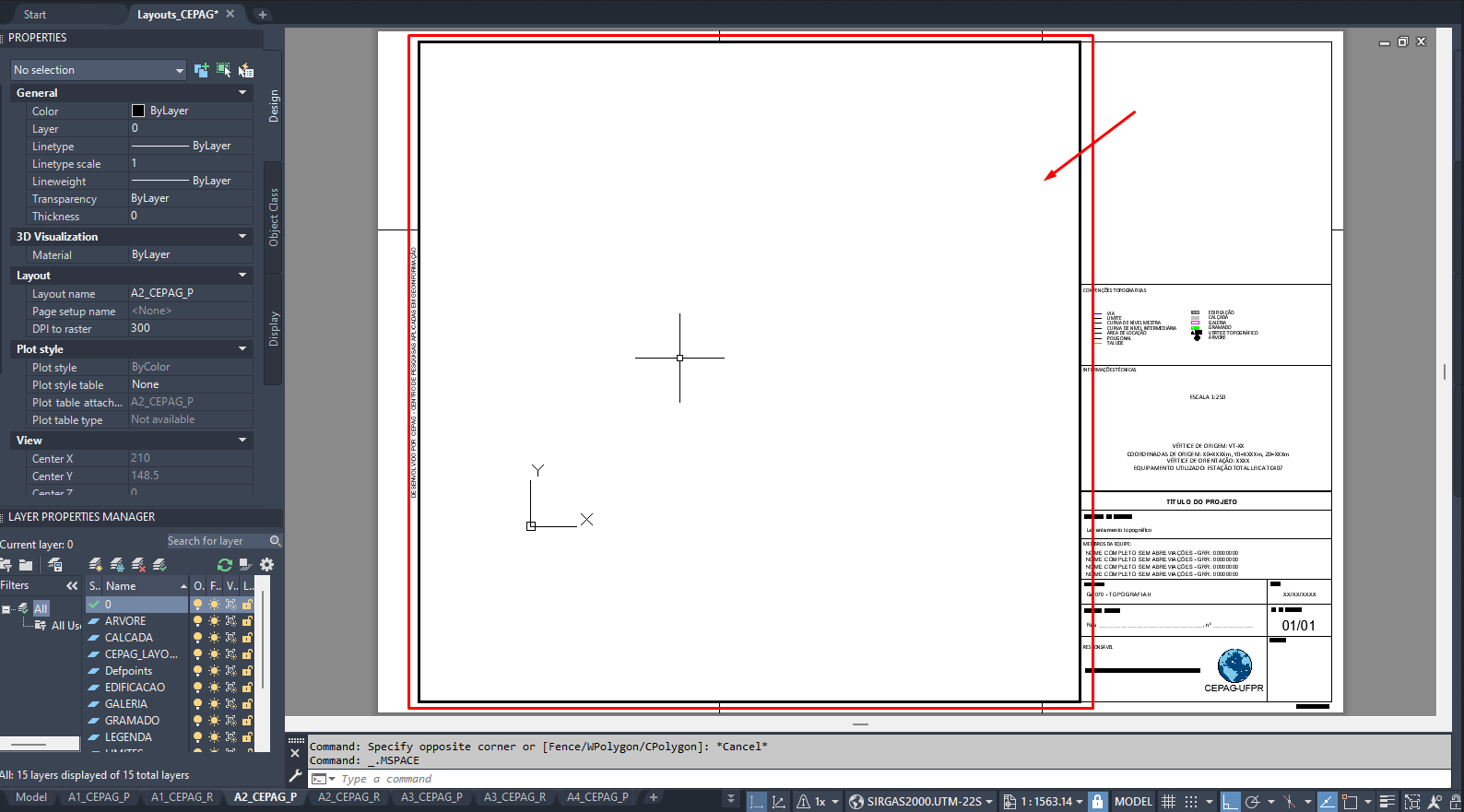Screen dimensions: 1464x812
Task: Open the SIRGAS2000.UTM-22S coordinate system dropdown
Action: pos(922,801)
